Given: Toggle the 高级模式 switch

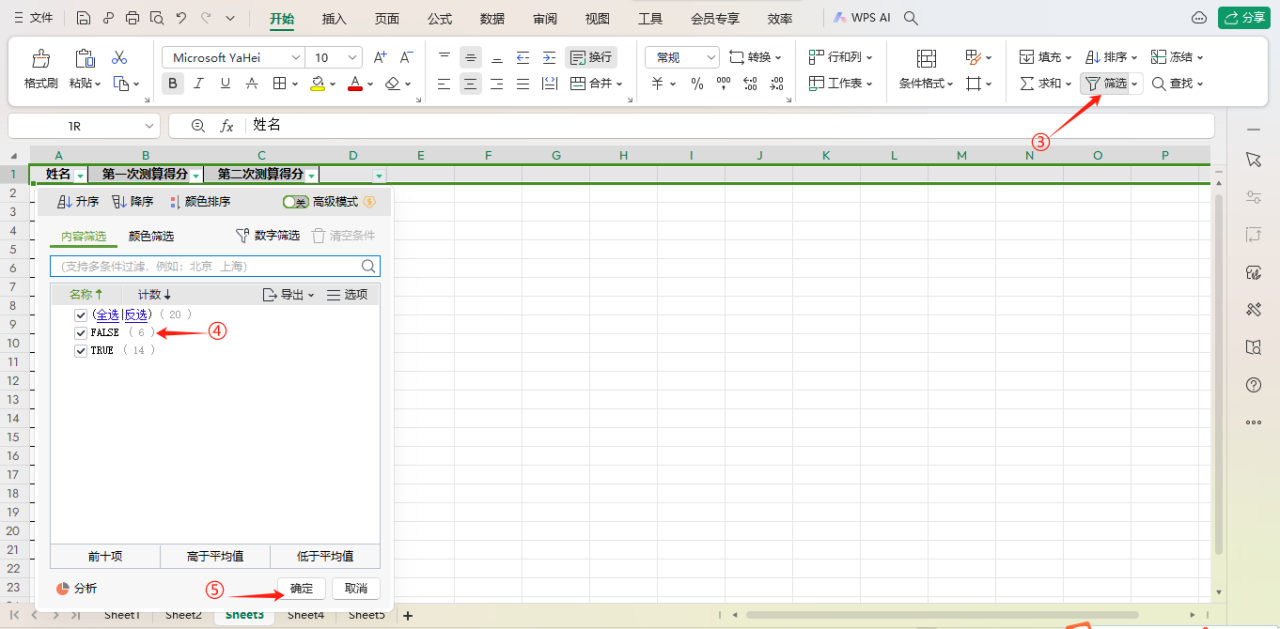Looking at the screenshot, I should 295,202.
